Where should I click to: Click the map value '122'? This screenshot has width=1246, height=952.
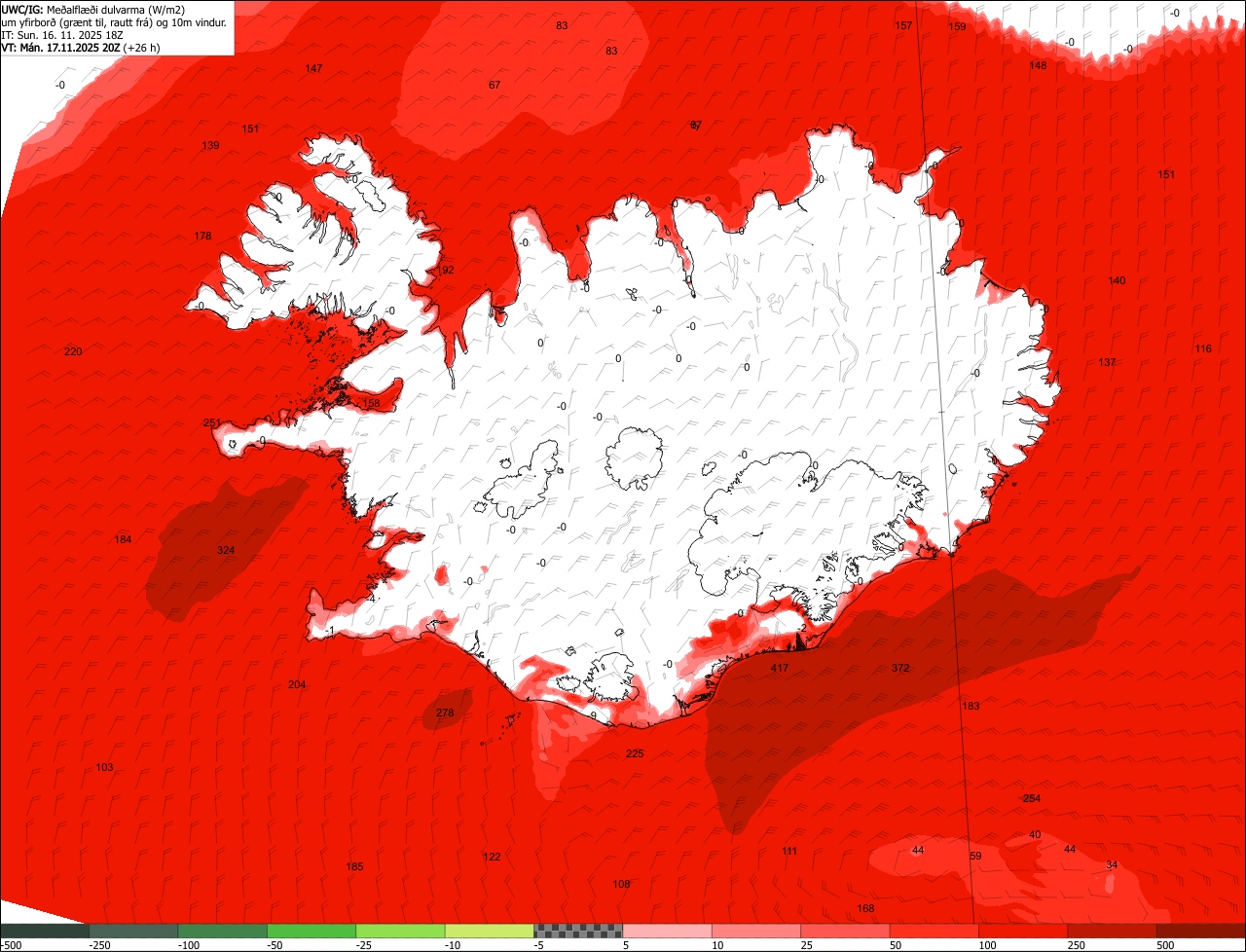click(492, 857)
